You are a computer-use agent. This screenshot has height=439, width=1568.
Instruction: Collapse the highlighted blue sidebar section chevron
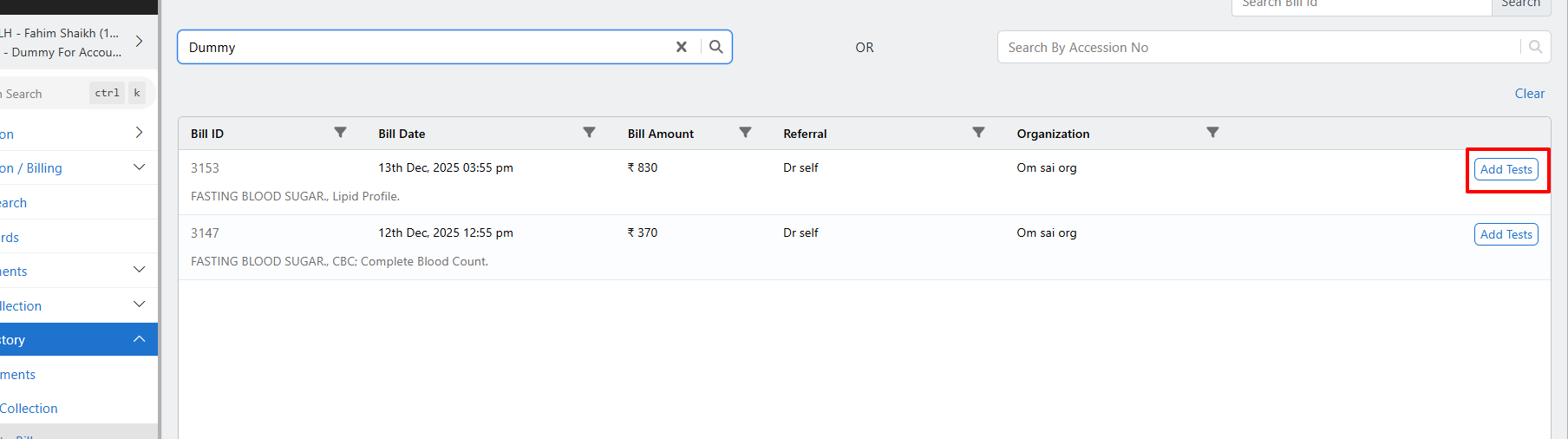139,339
